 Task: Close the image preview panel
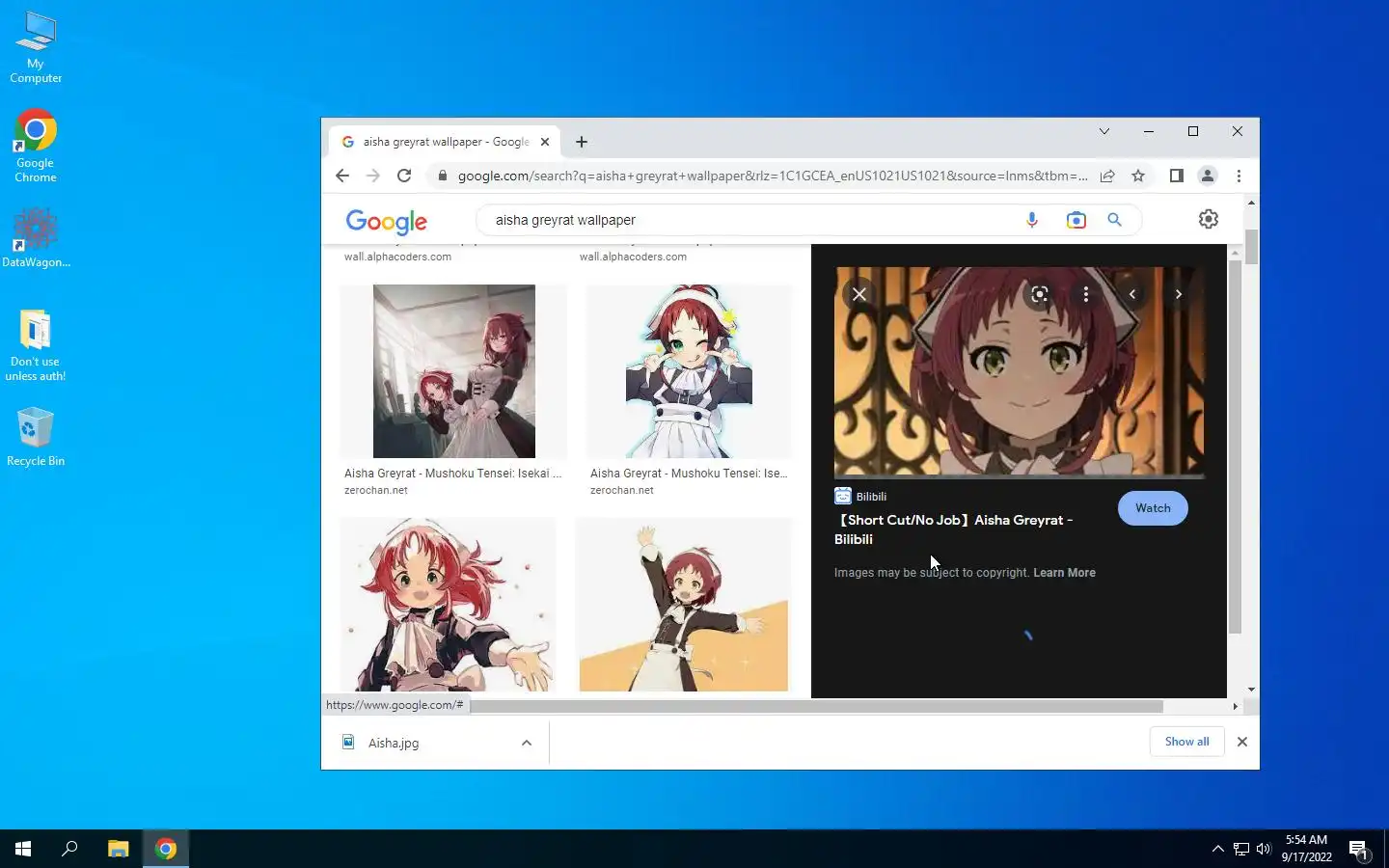pos(859,294)
